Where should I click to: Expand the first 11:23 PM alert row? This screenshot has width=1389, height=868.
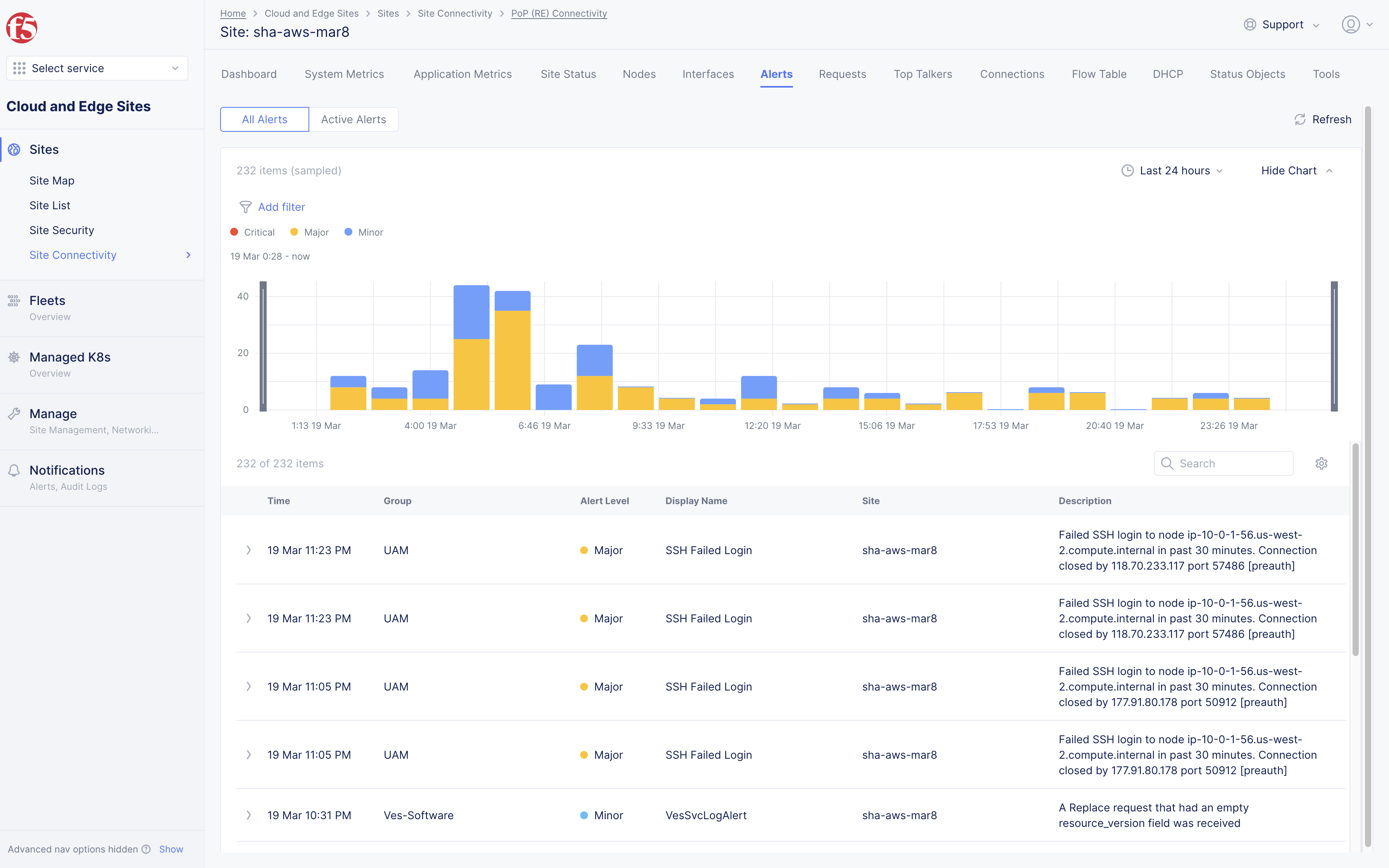click(x=248, y=550)
